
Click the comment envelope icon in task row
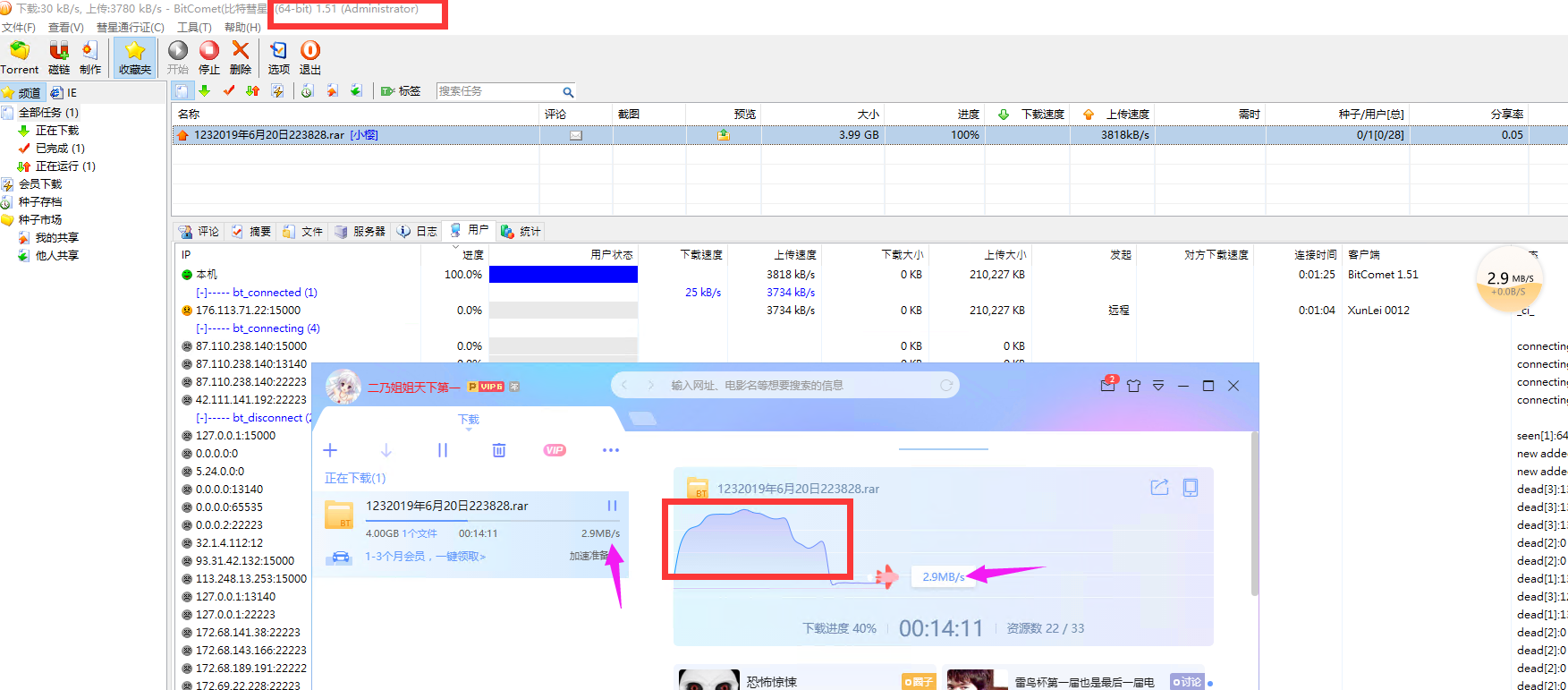(576, 135)
